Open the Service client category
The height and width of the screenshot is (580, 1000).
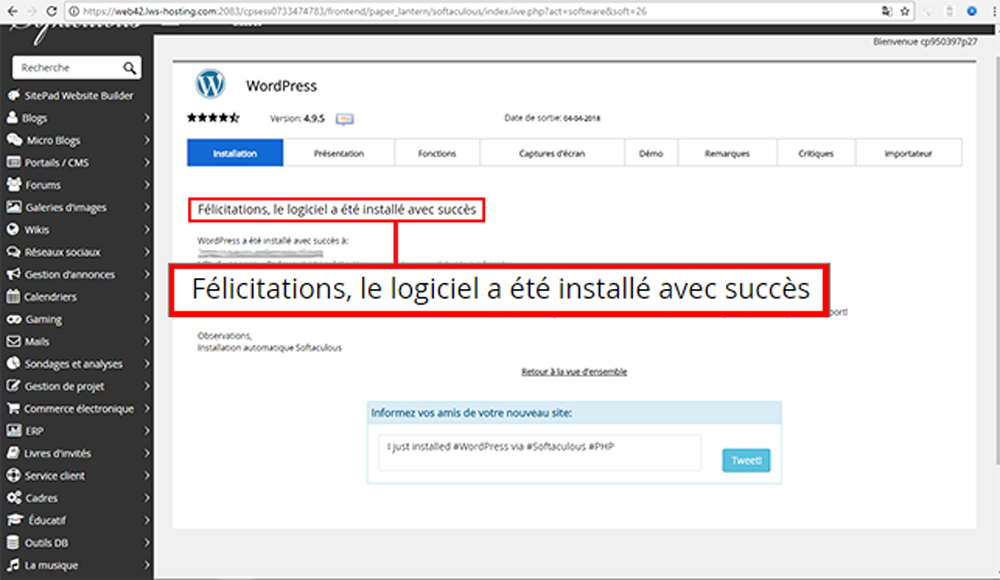tap(54, 475)
